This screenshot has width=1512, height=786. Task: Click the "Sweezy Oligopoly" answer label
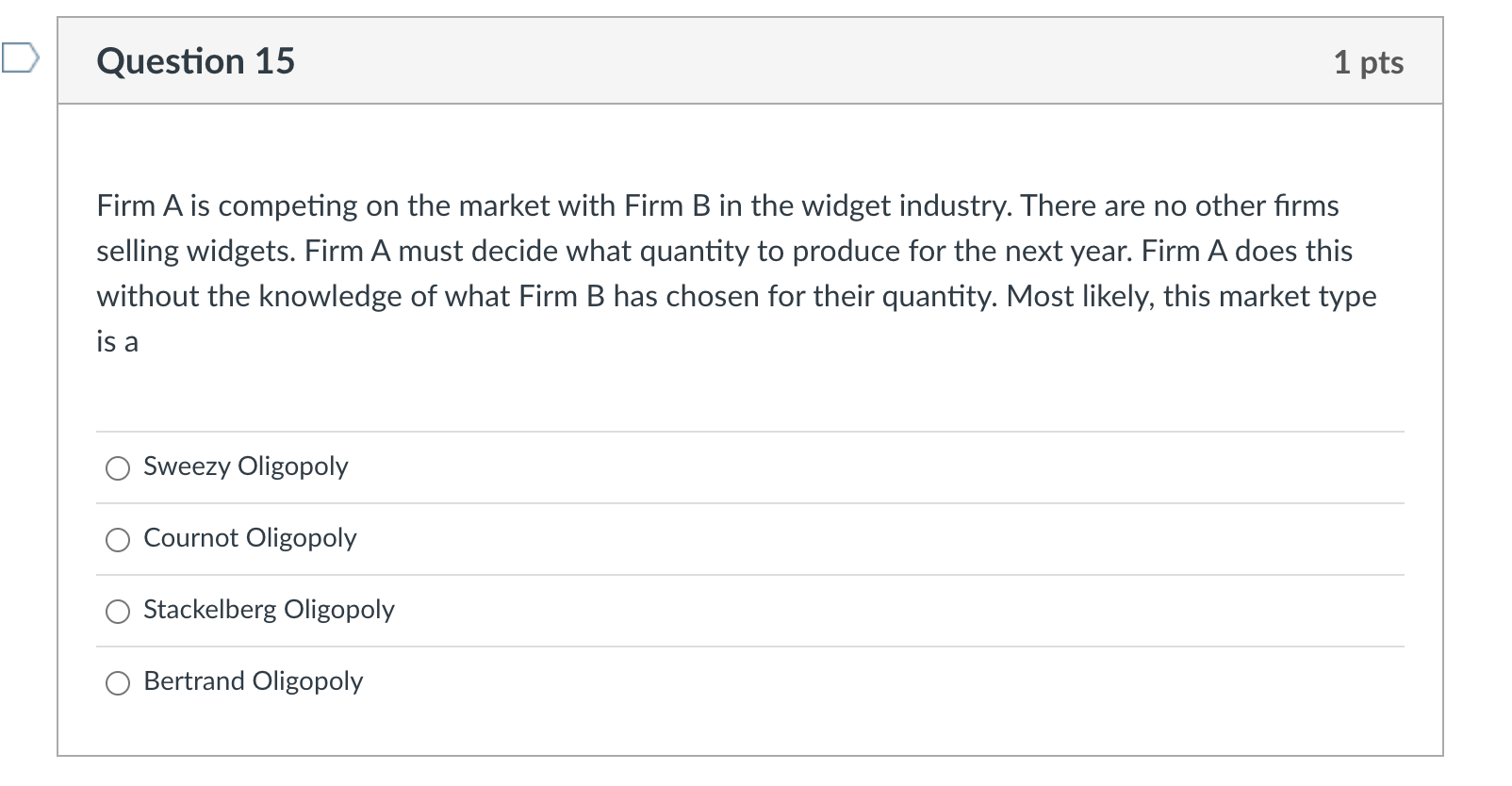pos(245,467)
